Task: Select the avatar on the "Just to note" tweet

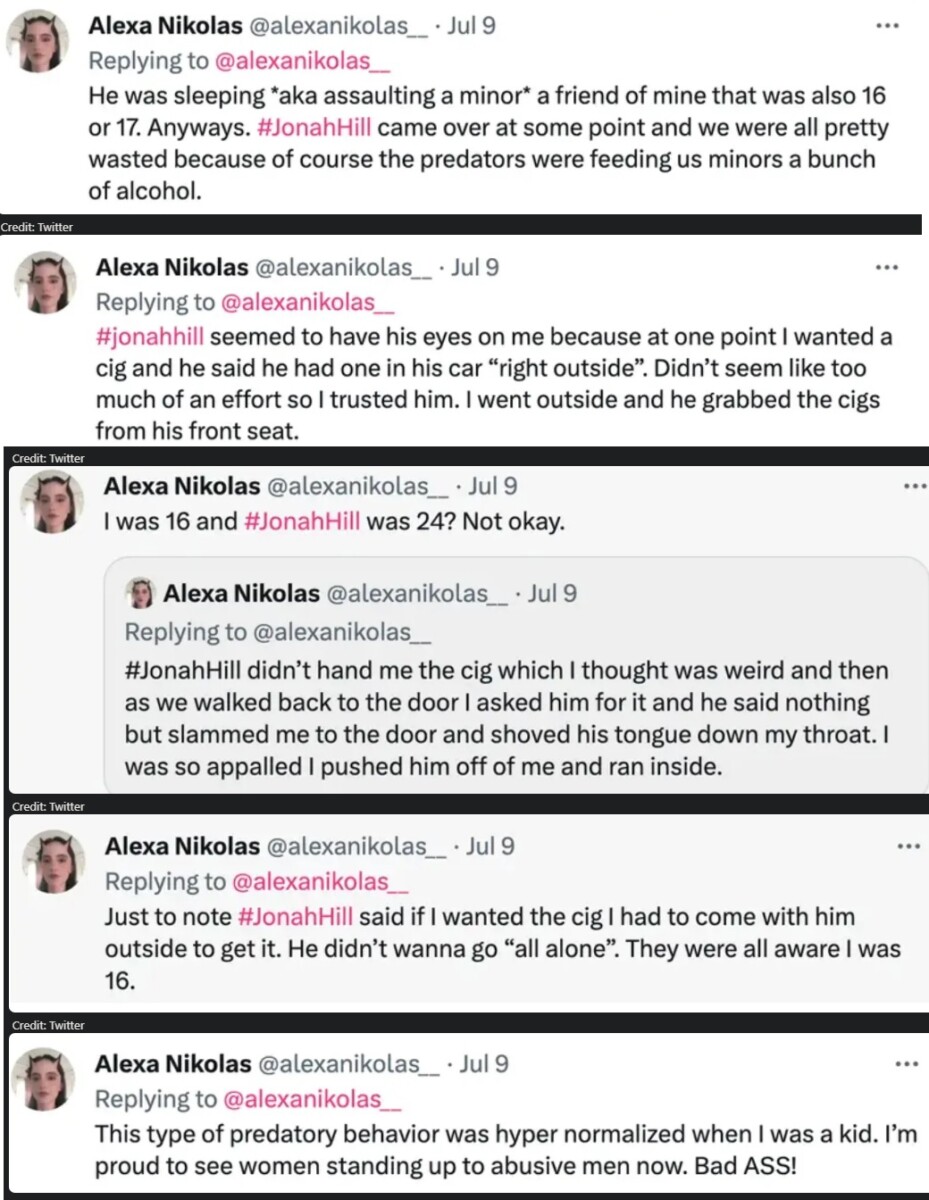Action: point(53,863)
